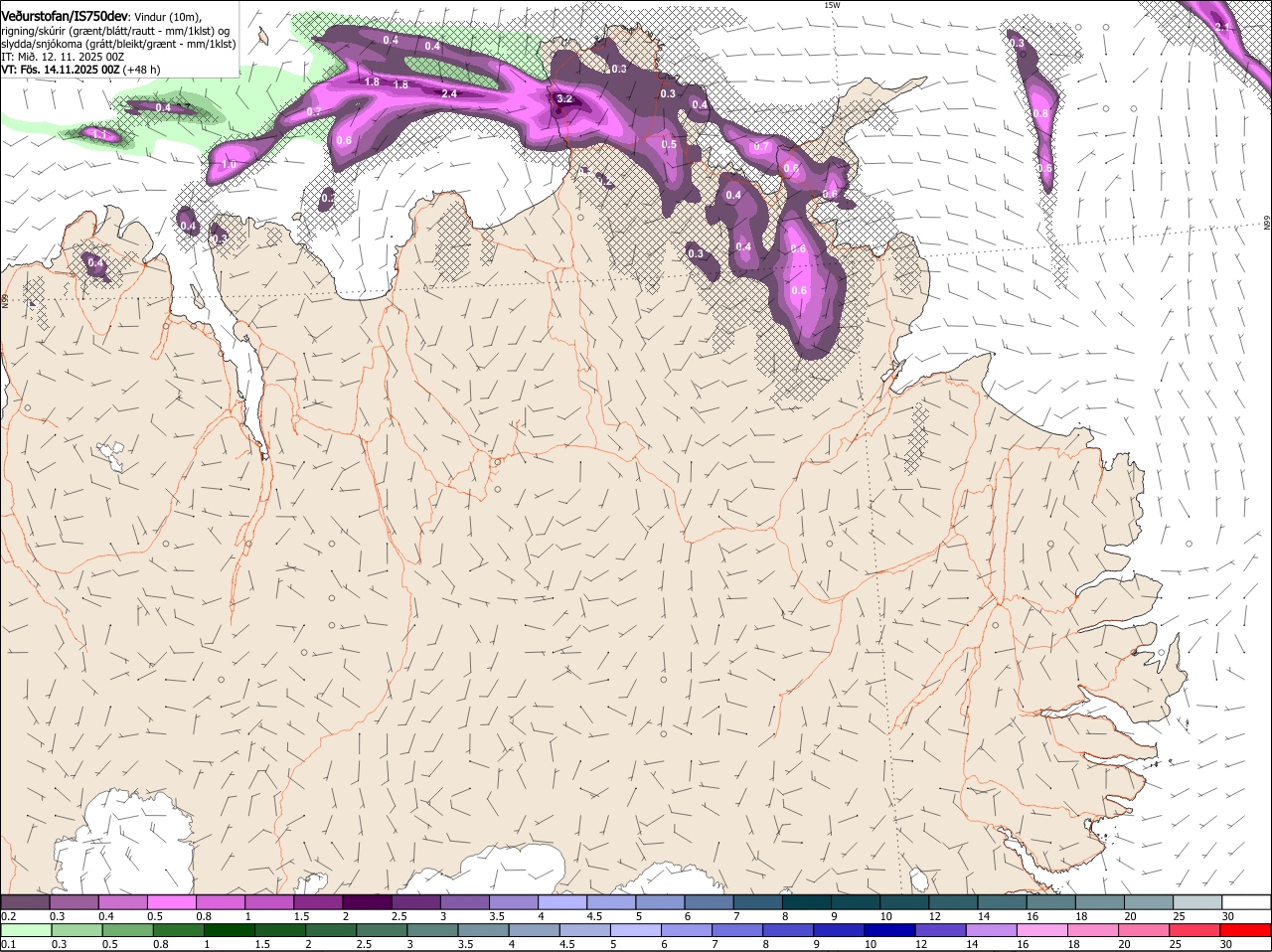Click the pale grey 25–30 upper legend swatch
The height and width of the screenshot is (952, 1272).
pyautogui.click(x=1197, y=901)
